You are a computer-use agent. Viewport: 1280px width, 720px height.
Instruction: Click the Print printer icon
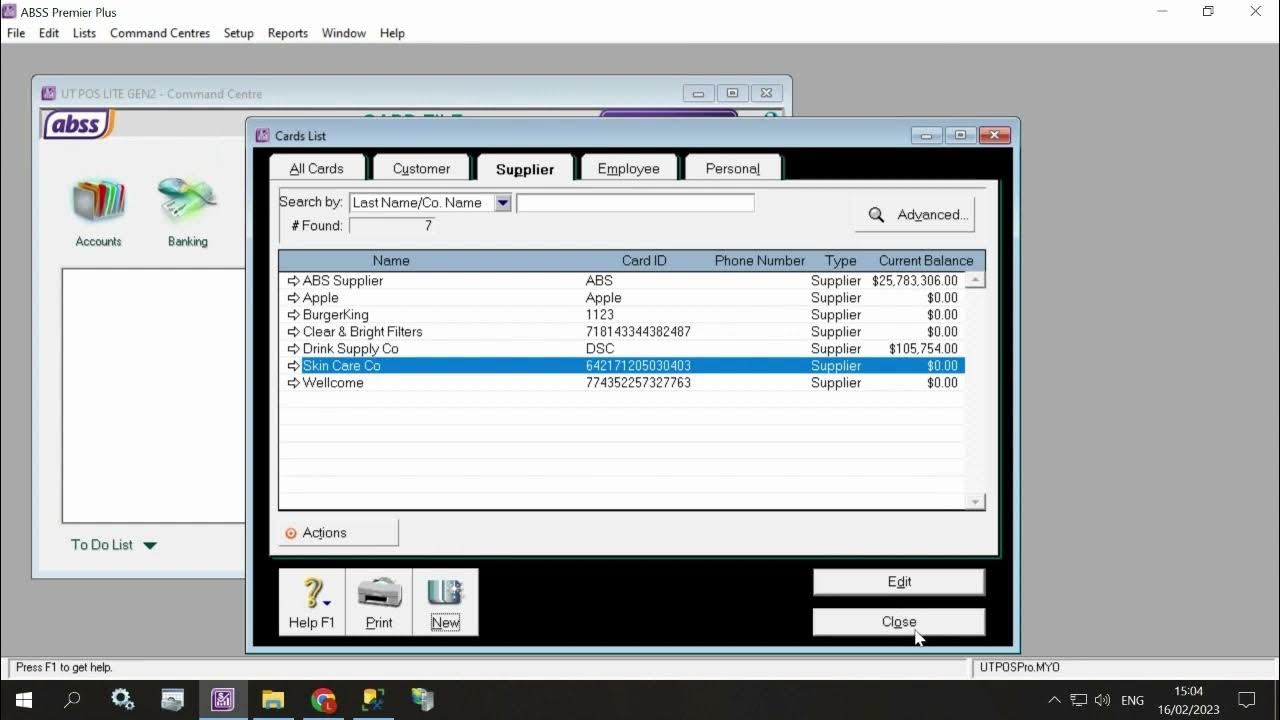pyautogui.click(x=379, y=601)
